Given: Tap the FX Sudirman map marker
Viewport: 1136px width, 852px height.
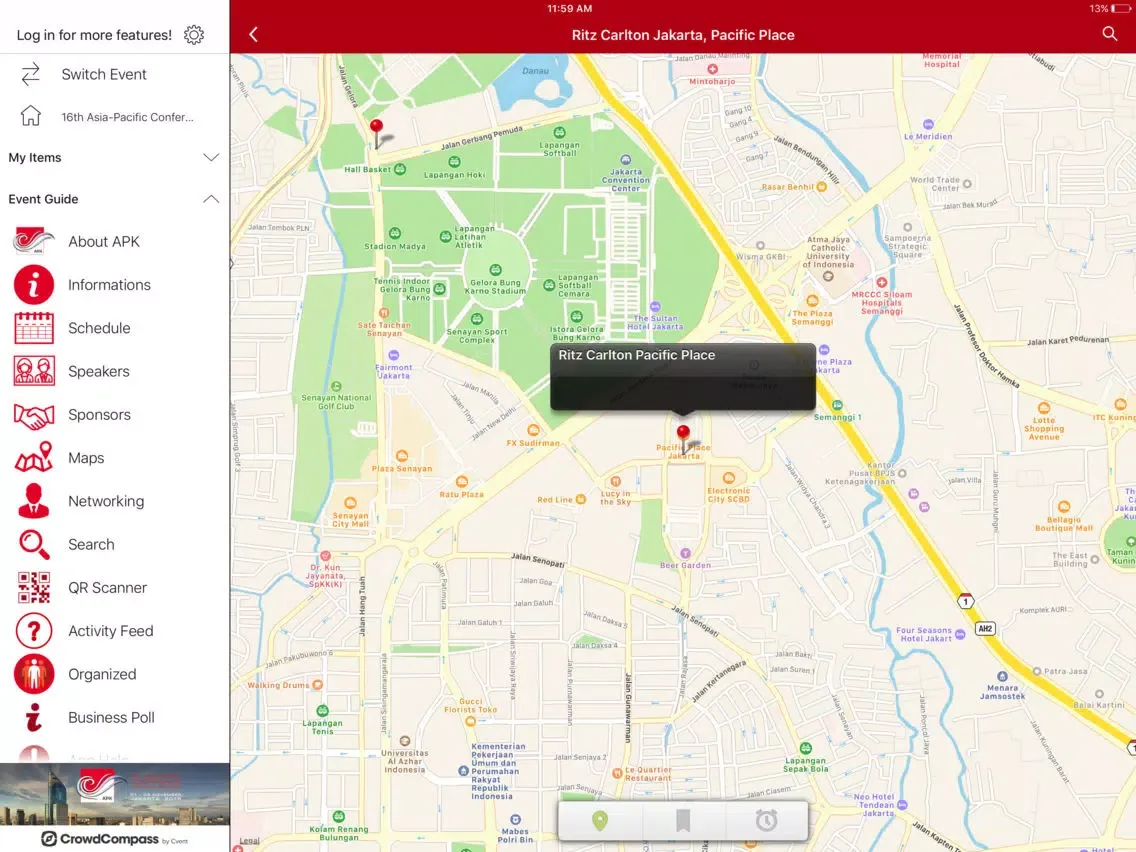Looking at the screenshot, I should (533, 430).
